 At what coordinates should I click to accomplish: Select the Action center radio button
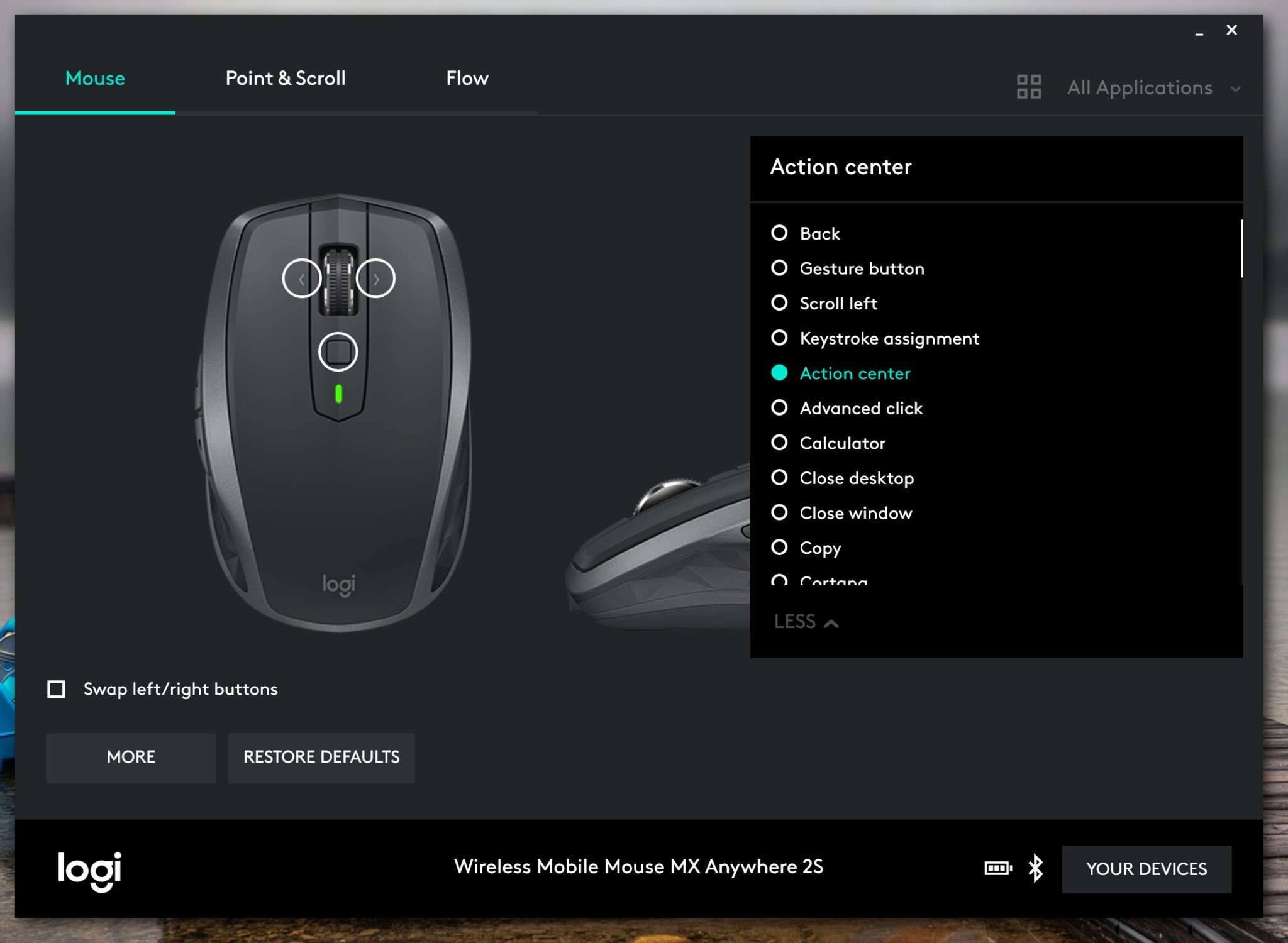tap(780, 373)
